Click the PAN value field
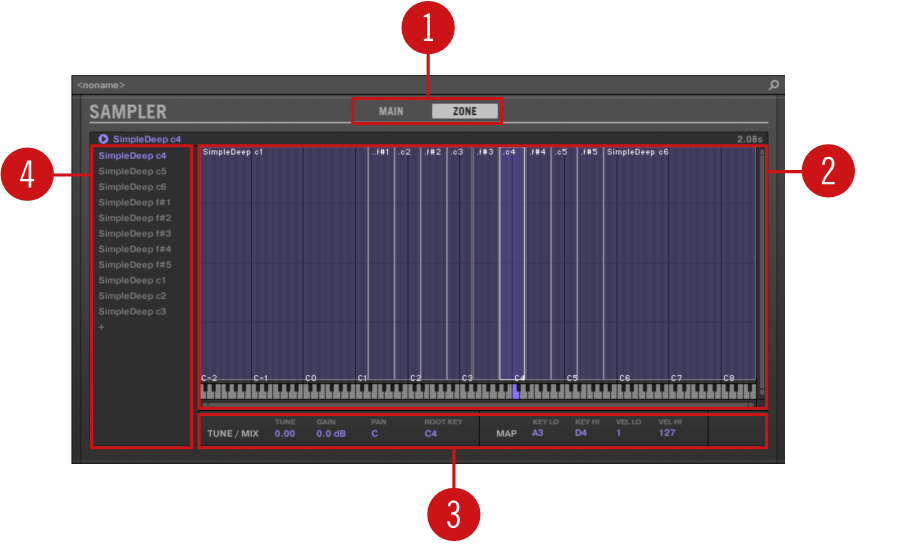This screenshot has width=910, height=544. 375,434
